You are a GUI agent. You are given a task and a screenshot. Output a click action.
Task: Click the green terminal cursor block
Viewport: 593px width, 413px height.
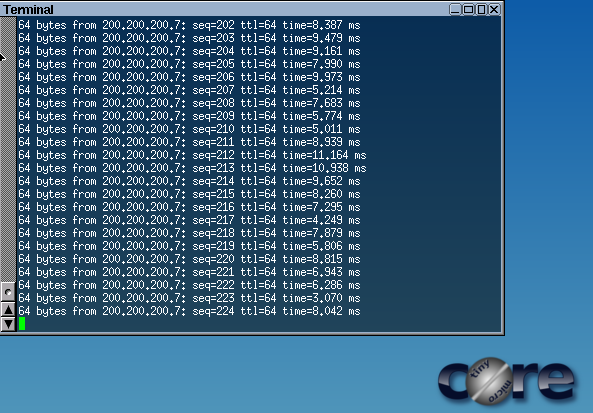tap(22, 324)
